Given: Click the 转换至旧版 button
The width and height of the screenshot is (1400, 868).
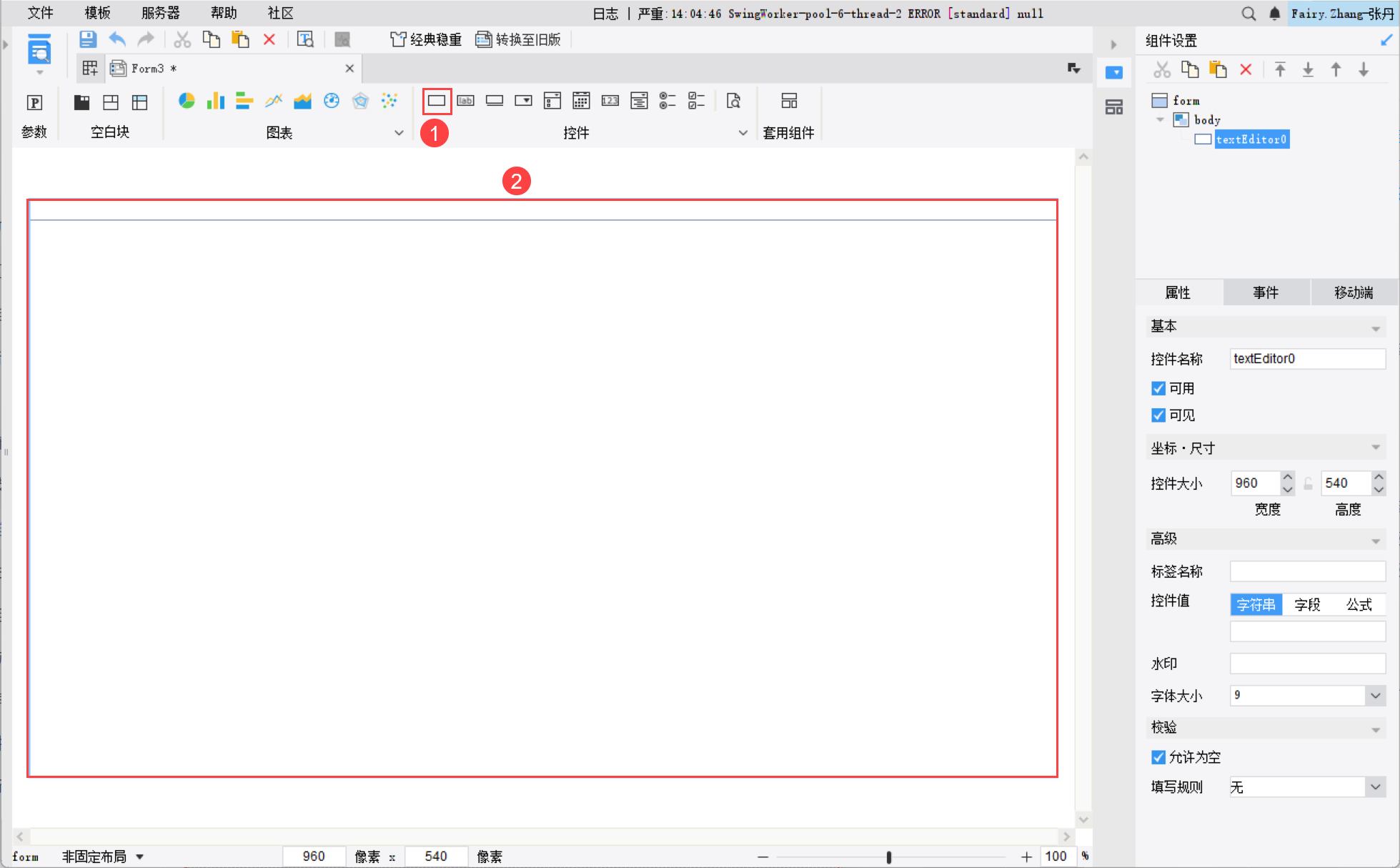Looking at the screenshot, I should tap(519, 39).
